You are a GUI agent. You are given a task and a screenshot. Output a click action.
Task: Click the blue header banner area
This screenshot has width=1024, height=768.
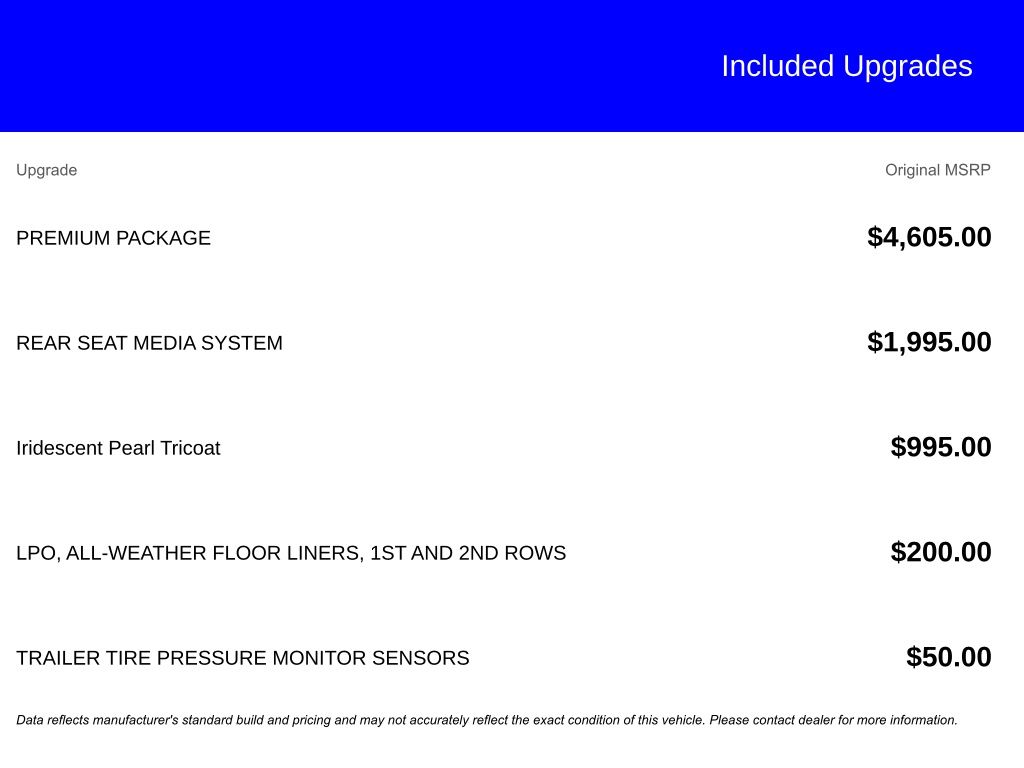(512, 65)
